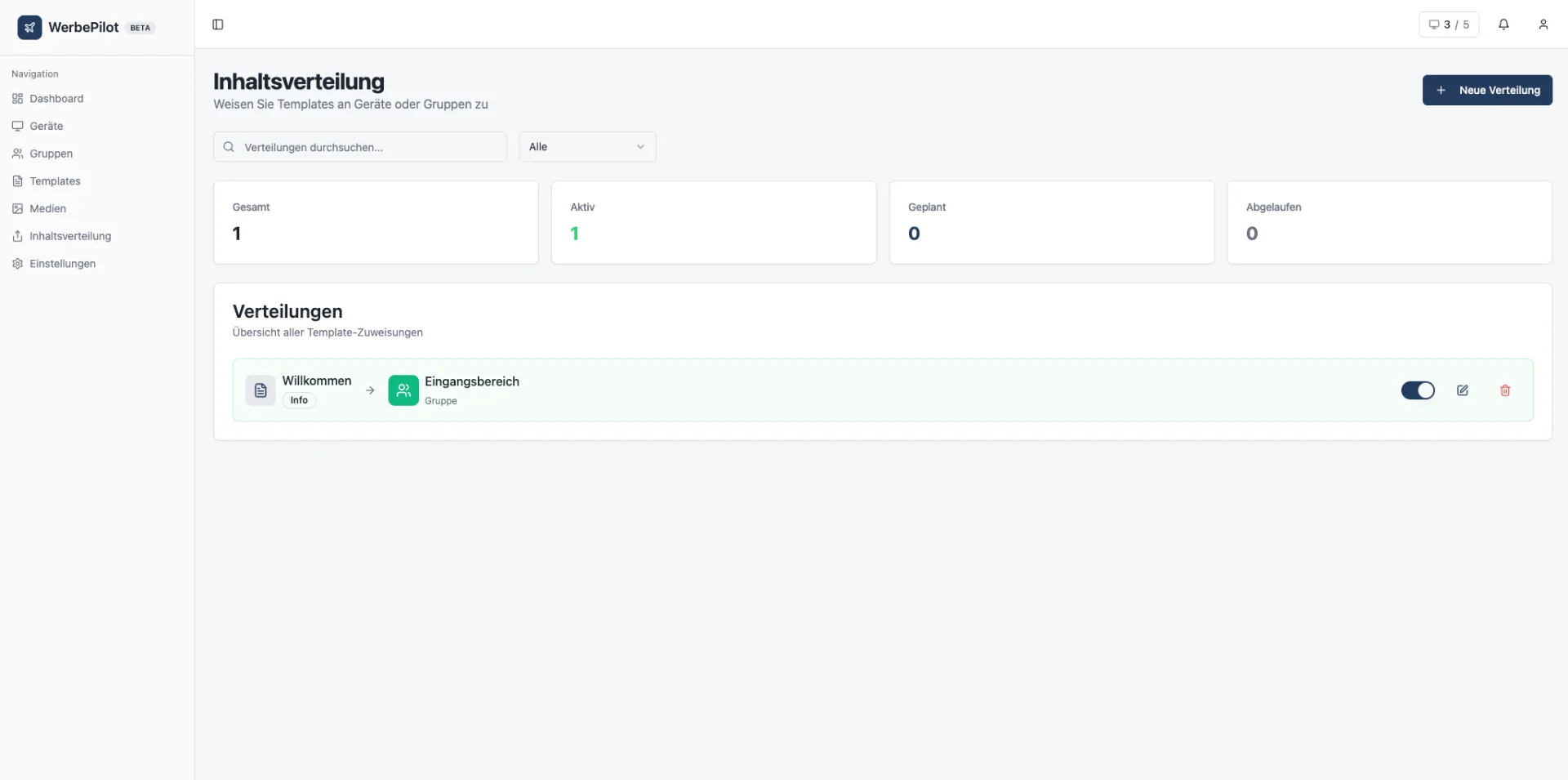Click the Willkommen template document icon
1568x780 pixels.
click(x=261, y=390)
